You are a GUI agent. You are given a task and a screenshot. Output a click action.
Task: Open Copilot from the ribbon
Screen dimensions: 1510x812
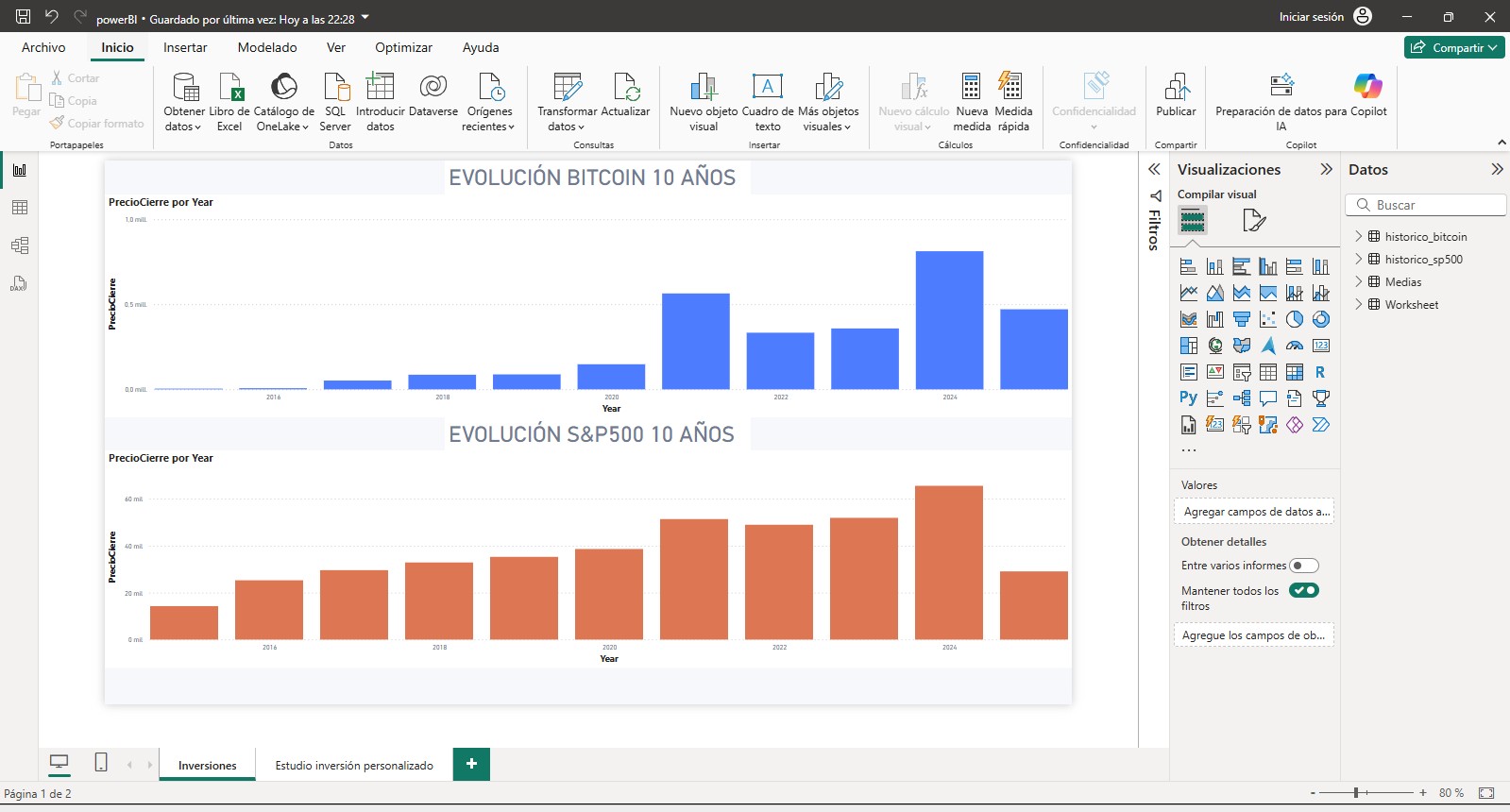[x=1367, y=94]
